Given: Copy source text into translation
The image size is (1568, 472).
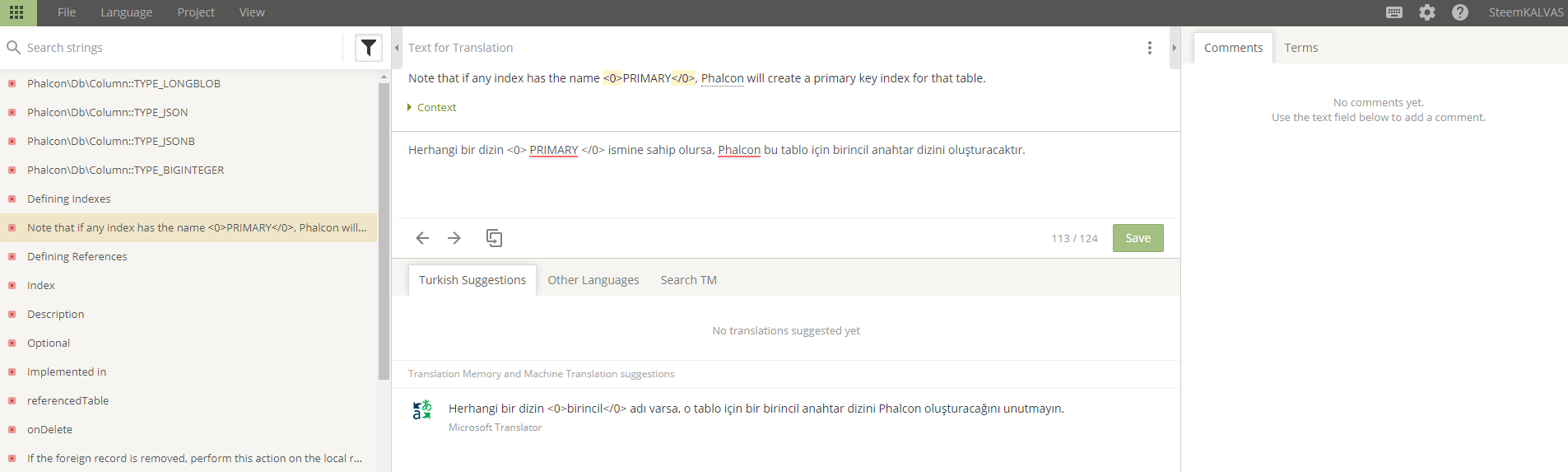Looking at the screenshot, I should click(x=494, y=238).
